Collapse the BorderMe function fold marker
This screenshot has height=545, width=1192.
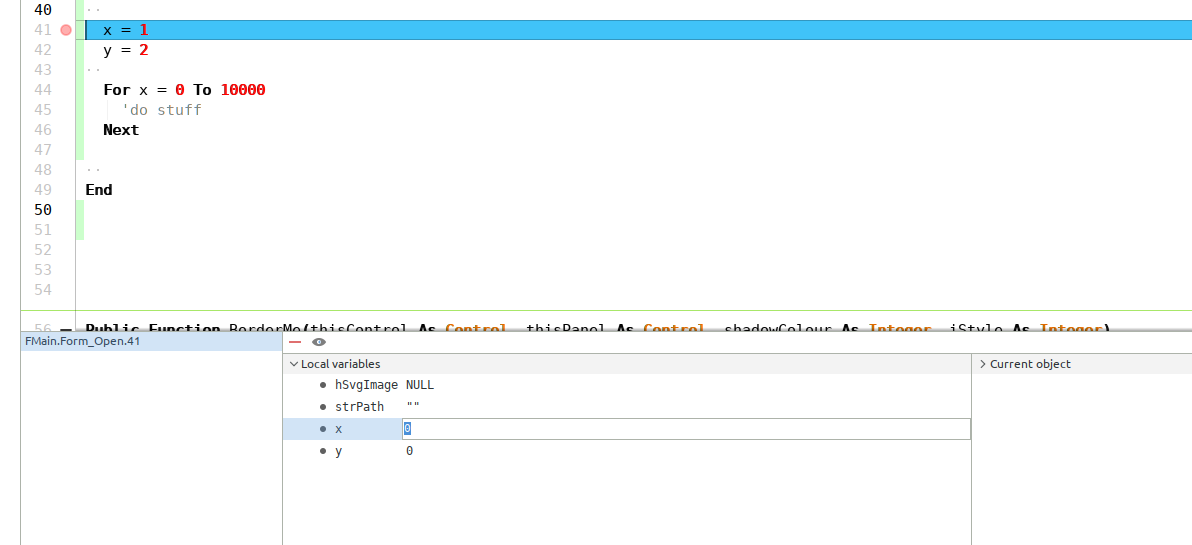(66, 329)
